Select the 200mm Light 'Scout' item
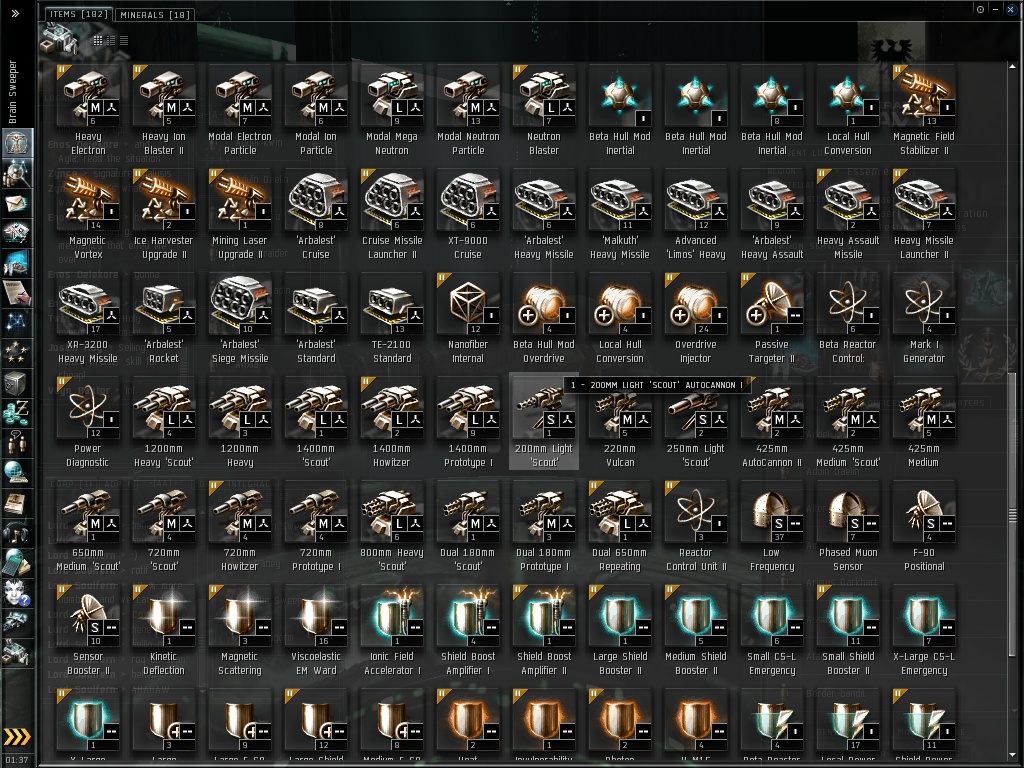This screenshot has height=768, width=1024. pyautogui.click(x=543, y=423)
